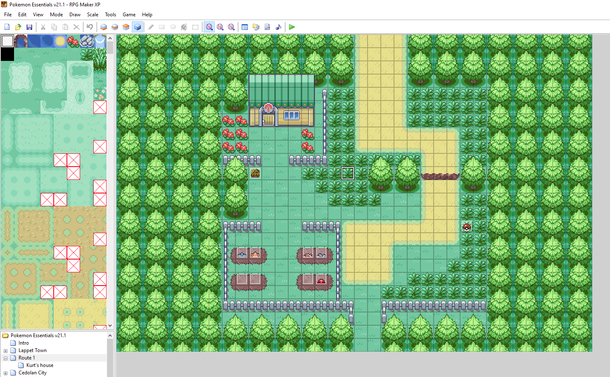Save the project with the floppy disk icon
Image resolution: width=610 pixels, height=377 pixels.
pos(29,27)
